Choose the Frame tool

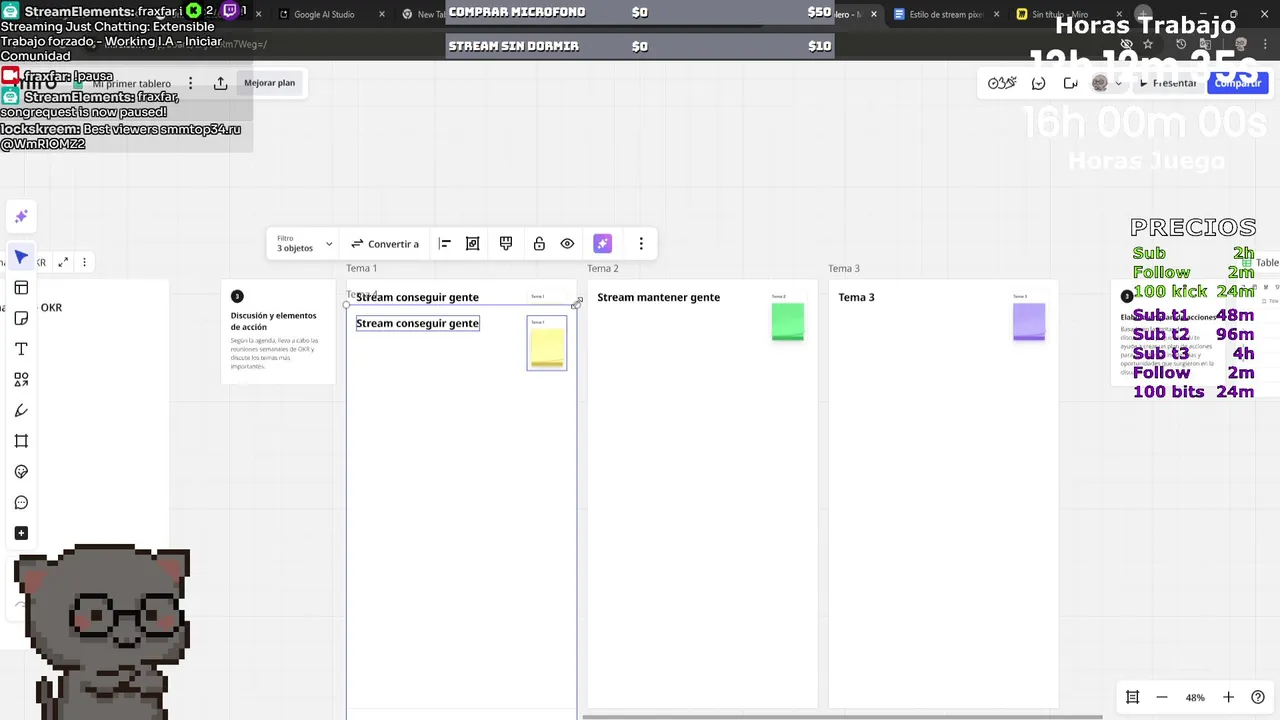tap(21, 441)
